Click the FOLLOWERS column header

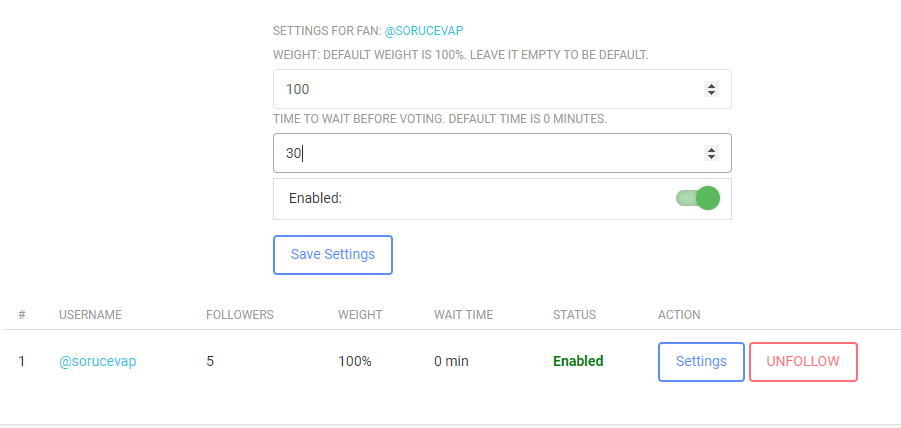240,315
